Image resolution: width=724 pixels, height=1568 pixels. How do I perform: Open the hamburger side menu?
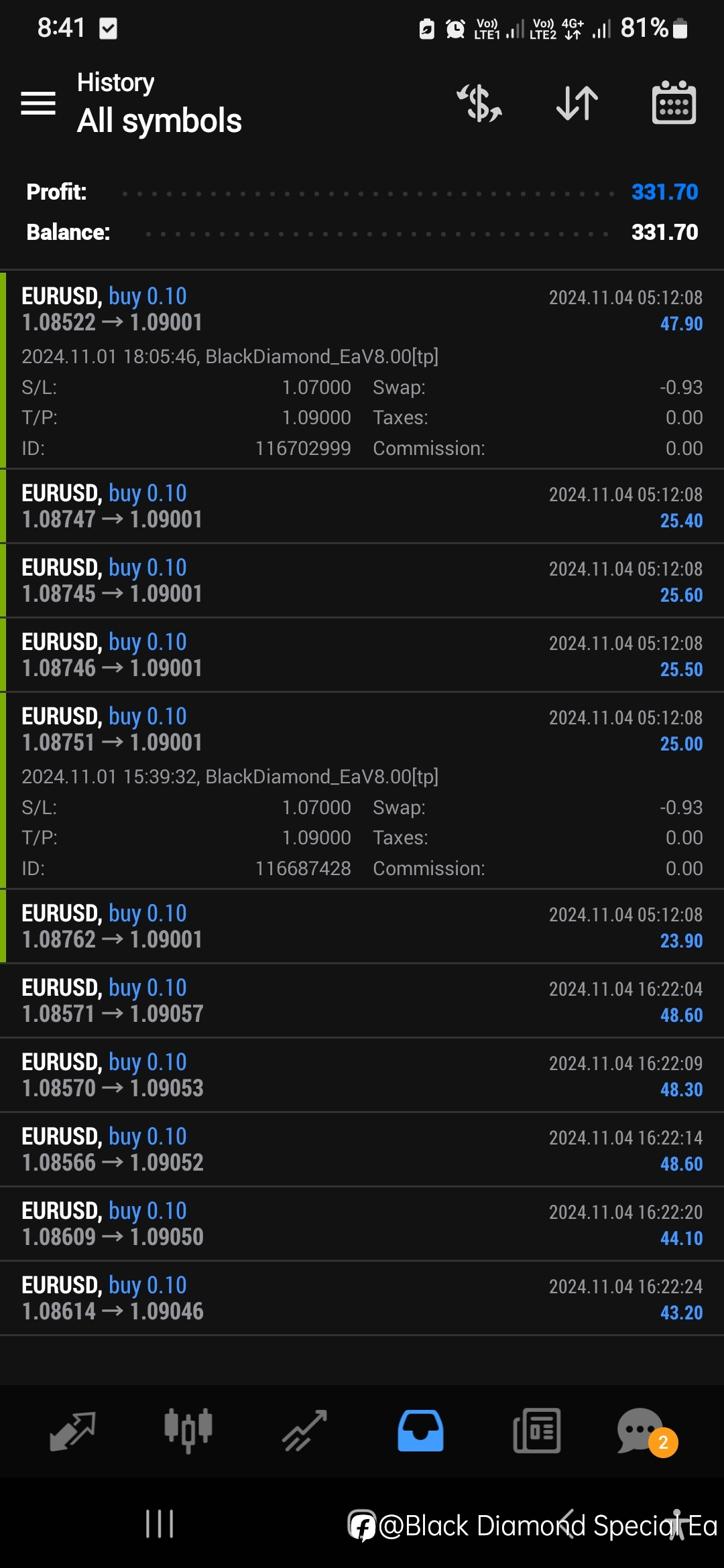point(38,103)
